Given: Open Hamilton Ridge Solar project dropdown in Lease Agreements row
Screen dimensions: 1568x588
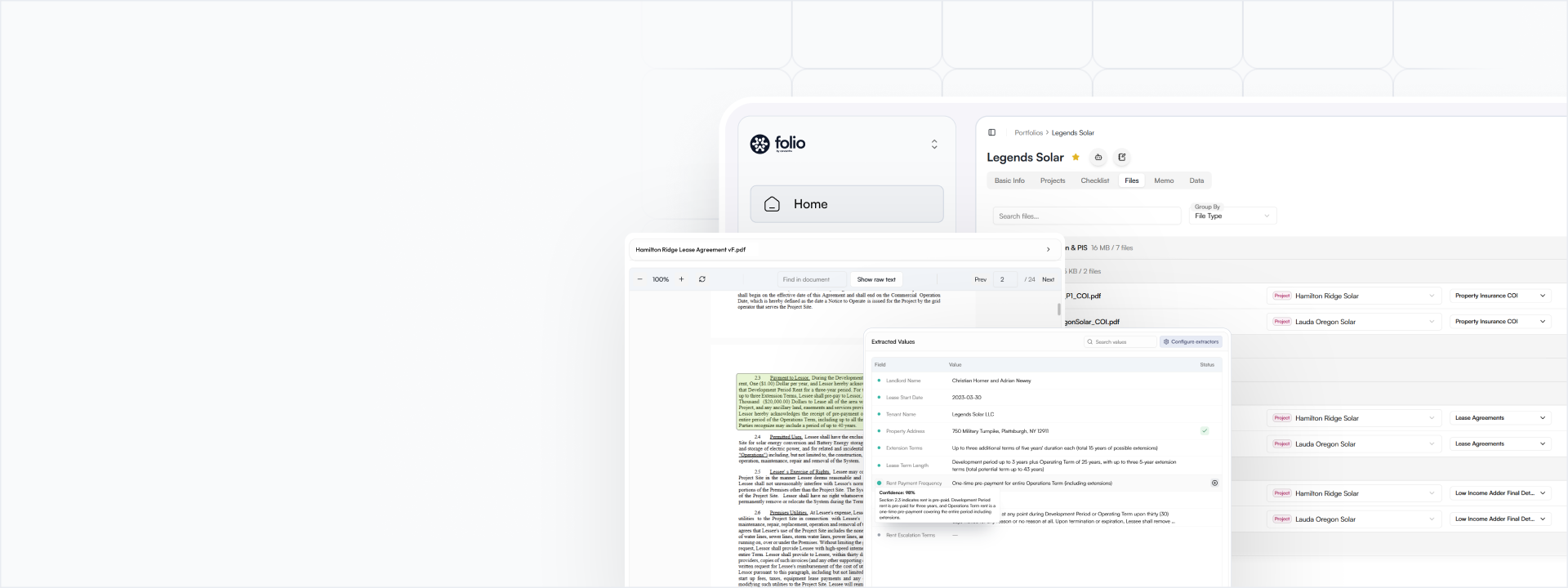Looking at the screenshot, I should click(1352, 418).
